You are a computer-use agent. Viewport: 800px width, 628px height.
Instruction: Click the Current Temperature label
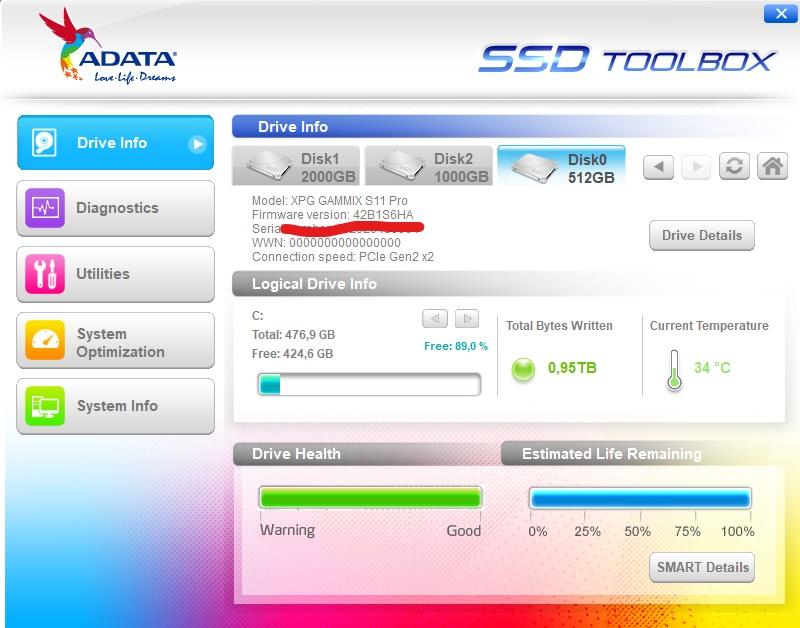[x=709, y=325]
